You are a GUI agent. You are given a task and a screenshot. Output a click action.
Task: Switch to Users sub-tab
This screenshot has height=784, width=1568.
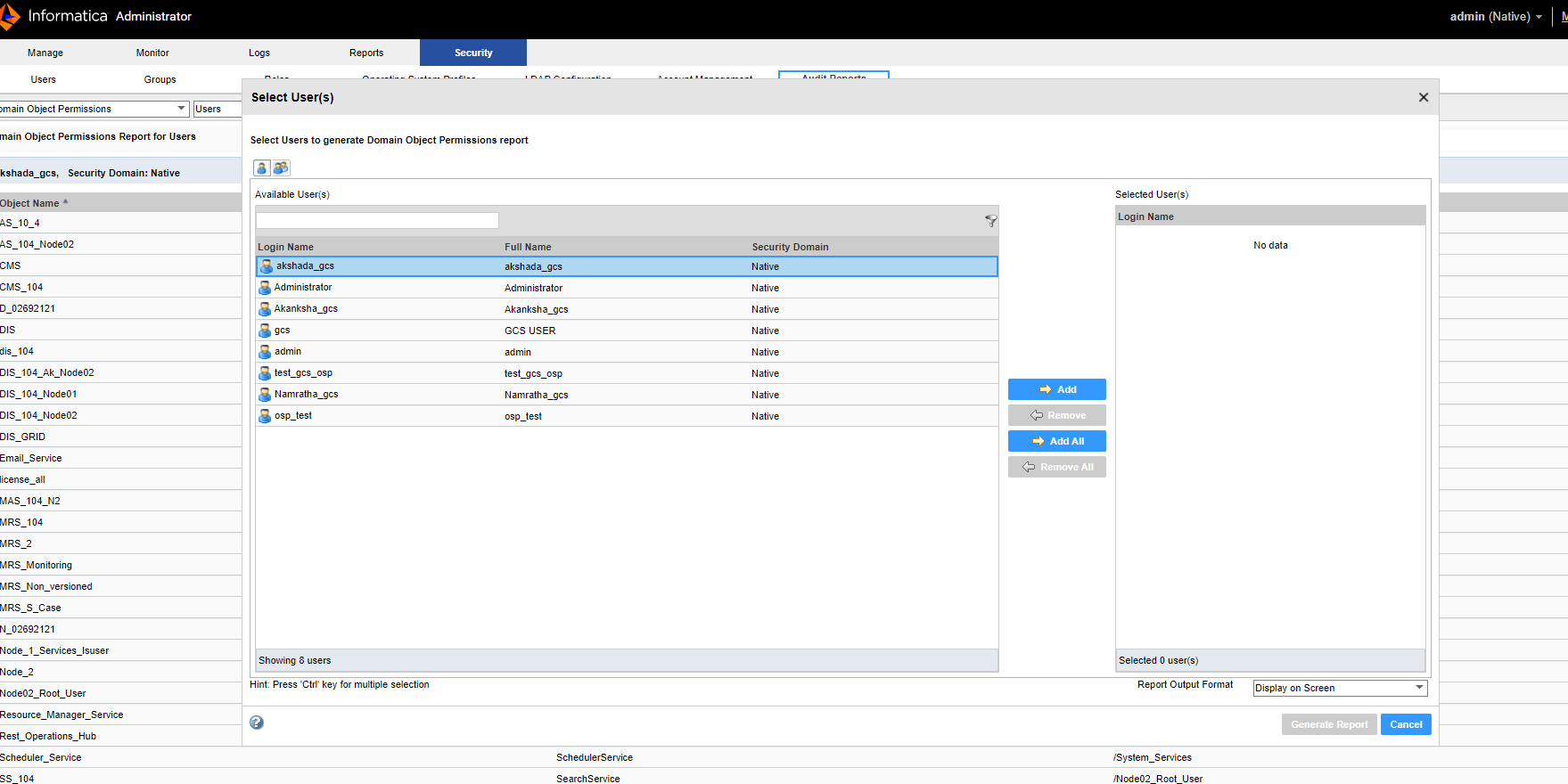pyautogui.click(x=44, y=79)
